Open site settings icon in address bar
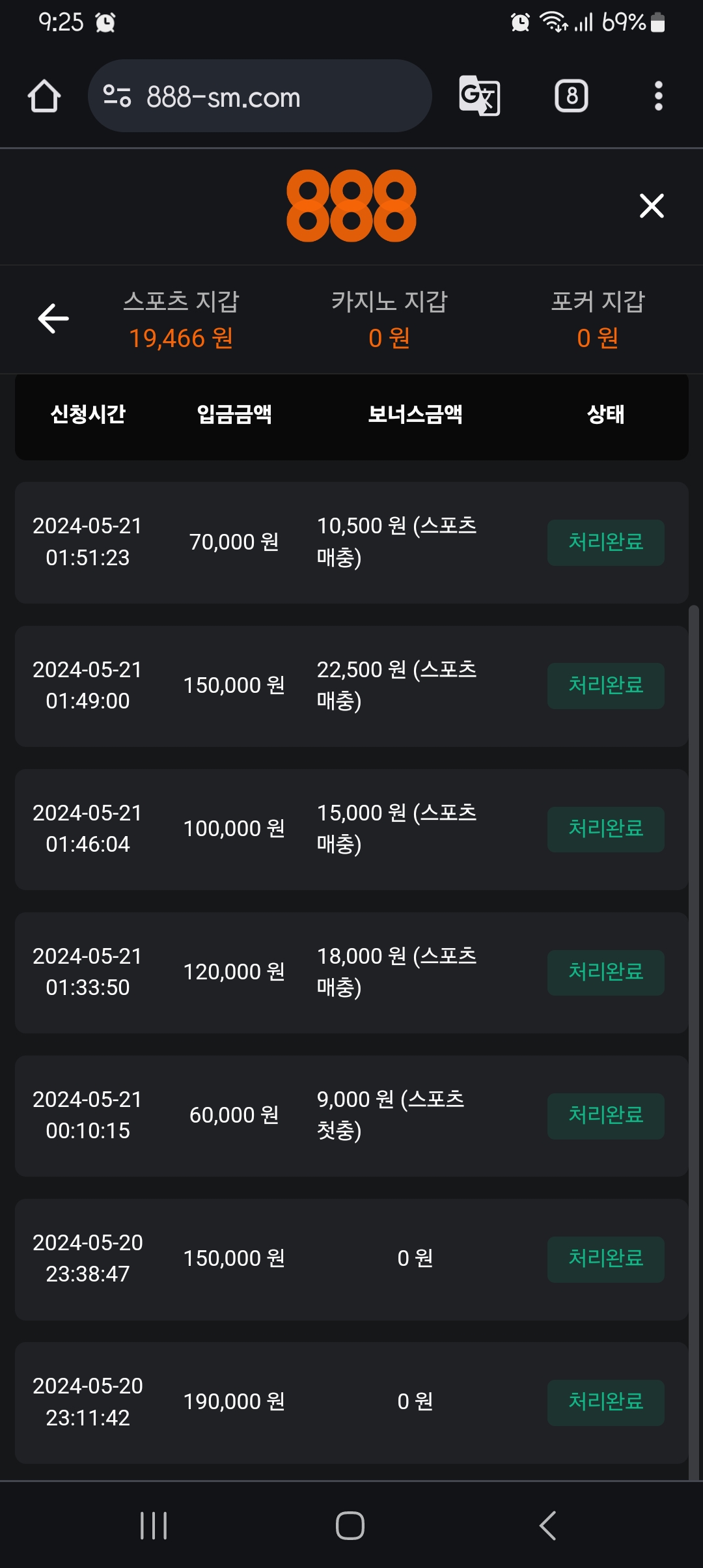Screen dimensions: 703x1568 pyautogui.click(x=117, y=96)
